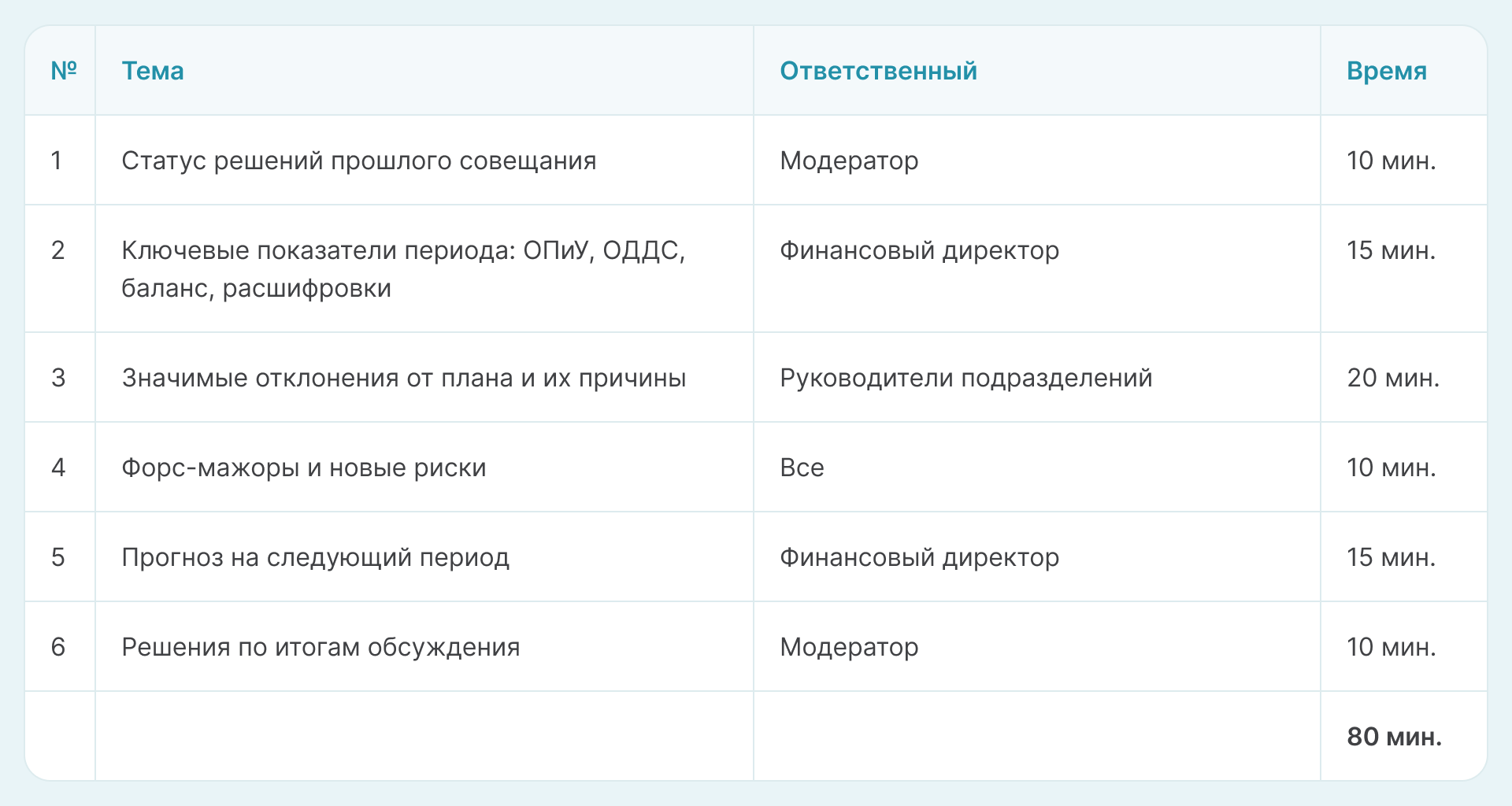Click the total "80 мин." cell
Image resolution: width=1512 pixels, height=806 pixels.
[x=1394, y=737]
